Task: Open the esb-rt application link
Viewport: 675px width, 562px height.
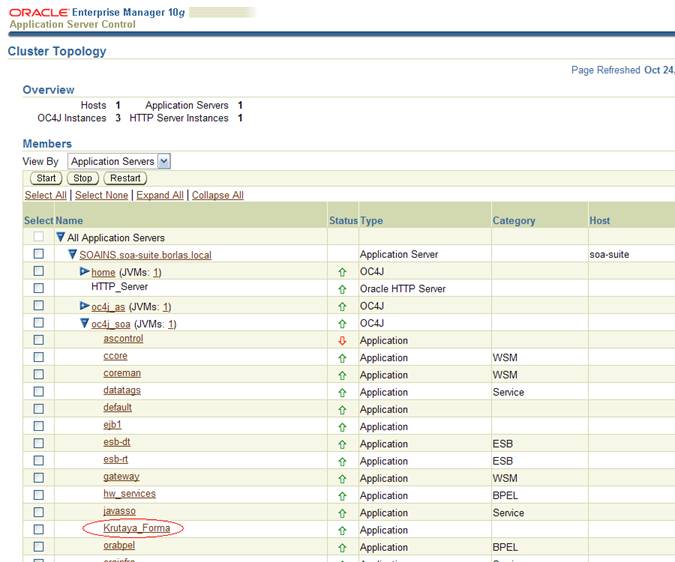Action: tap(116, 459)
